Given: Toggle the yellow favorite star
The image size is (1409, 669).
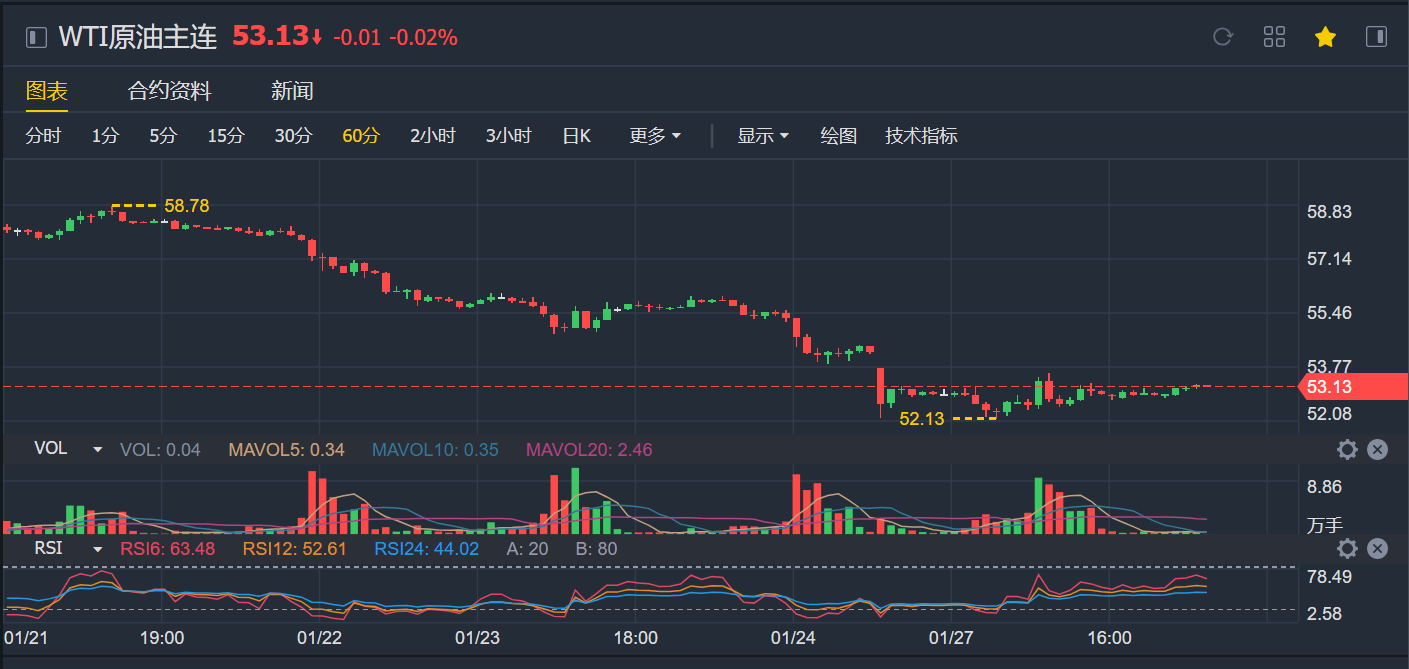Looking at the screenshot, I should [x=1325, y=37].
